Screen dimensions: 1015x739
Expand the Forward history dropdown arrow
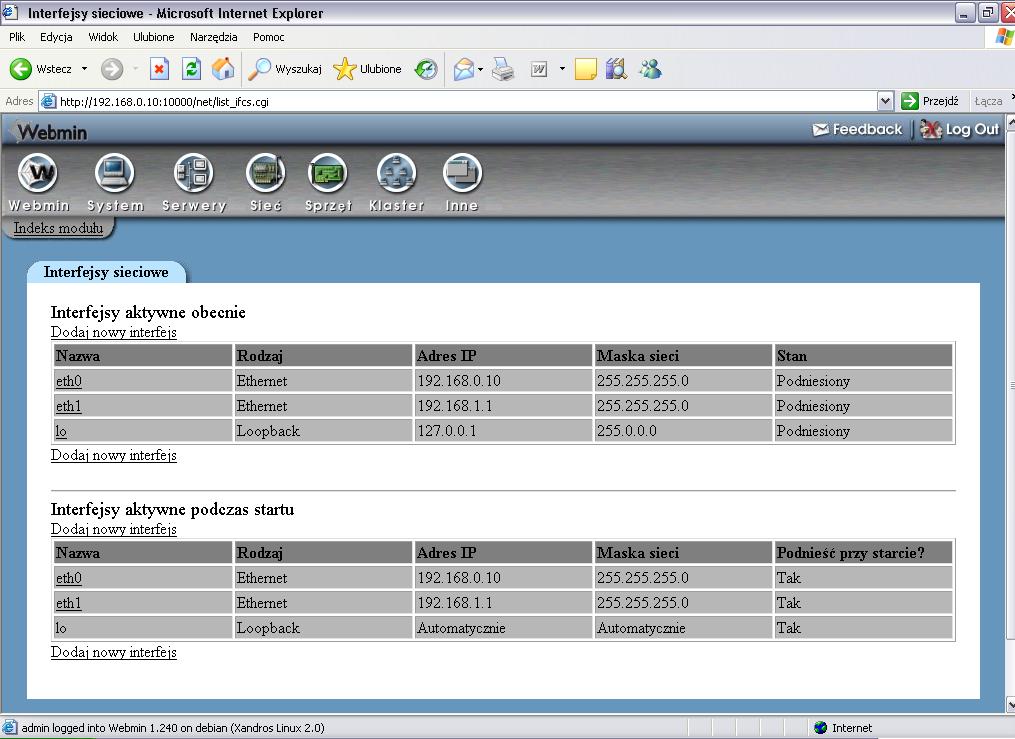point(135,69)
